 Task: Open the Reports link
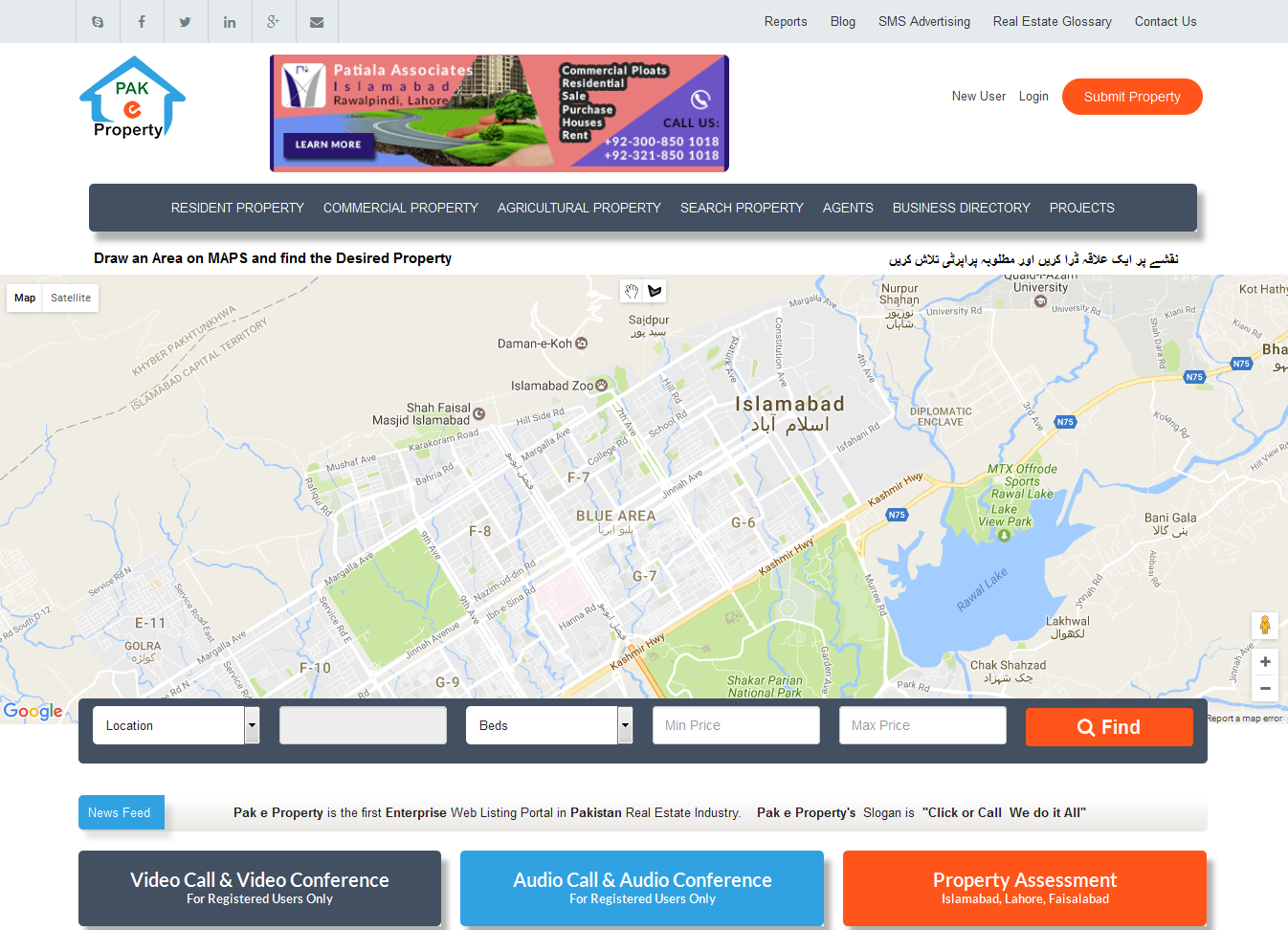coord(786,21)
